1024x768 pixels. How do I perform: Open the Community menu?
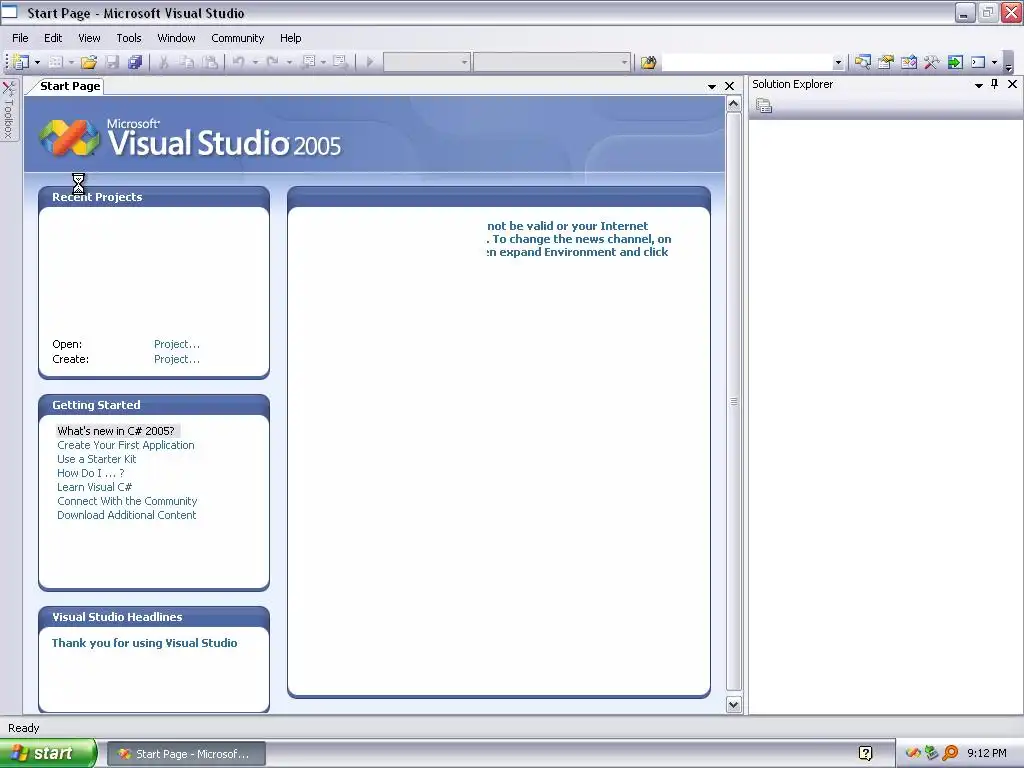click(x=238, y=38)
